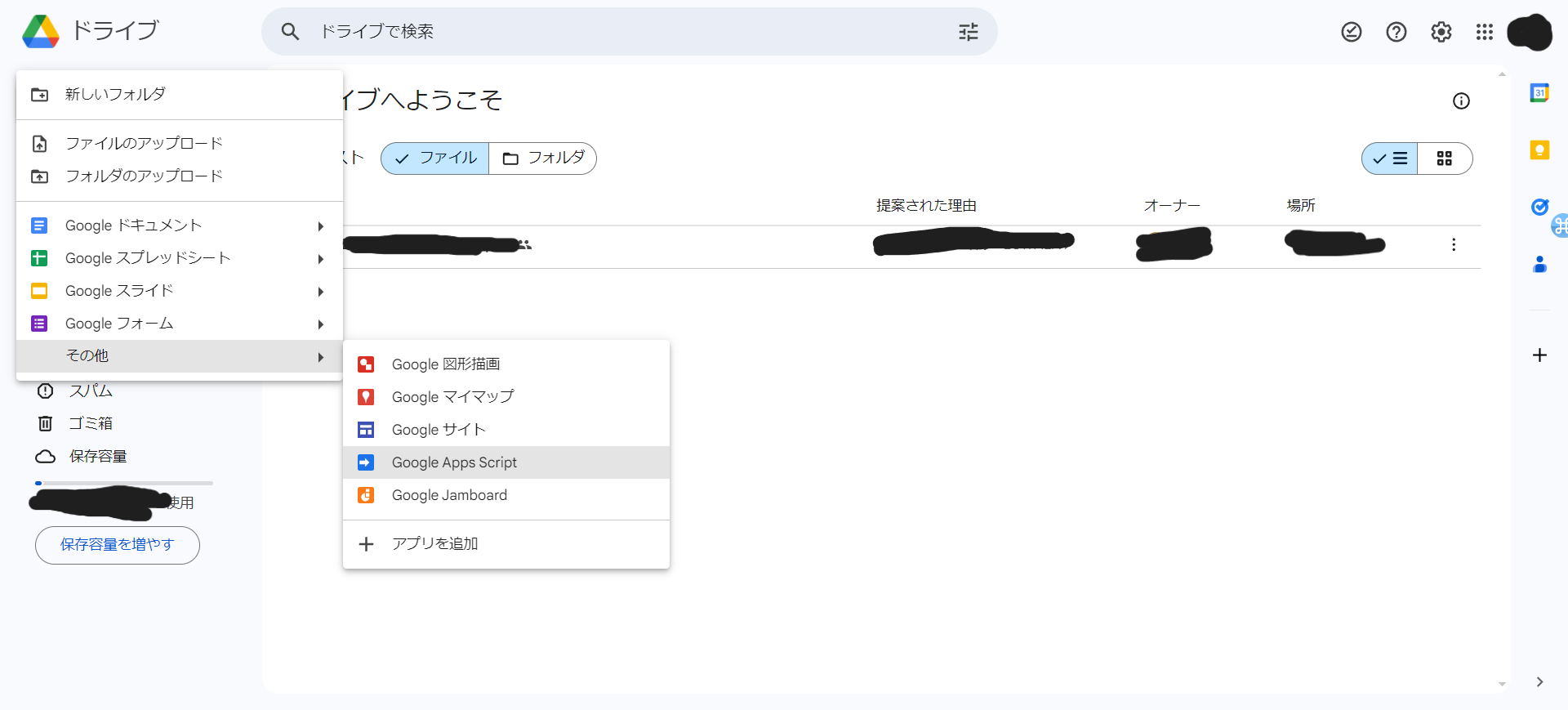Open the file row three-dot menu
This screenshot has height=710, width=1568.
point(1454,244)
